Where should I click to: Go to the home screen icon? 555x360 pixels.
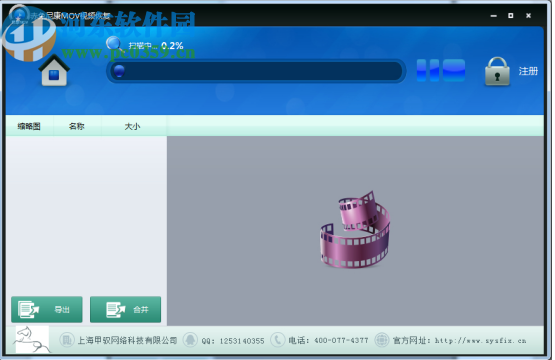point(54,71)
